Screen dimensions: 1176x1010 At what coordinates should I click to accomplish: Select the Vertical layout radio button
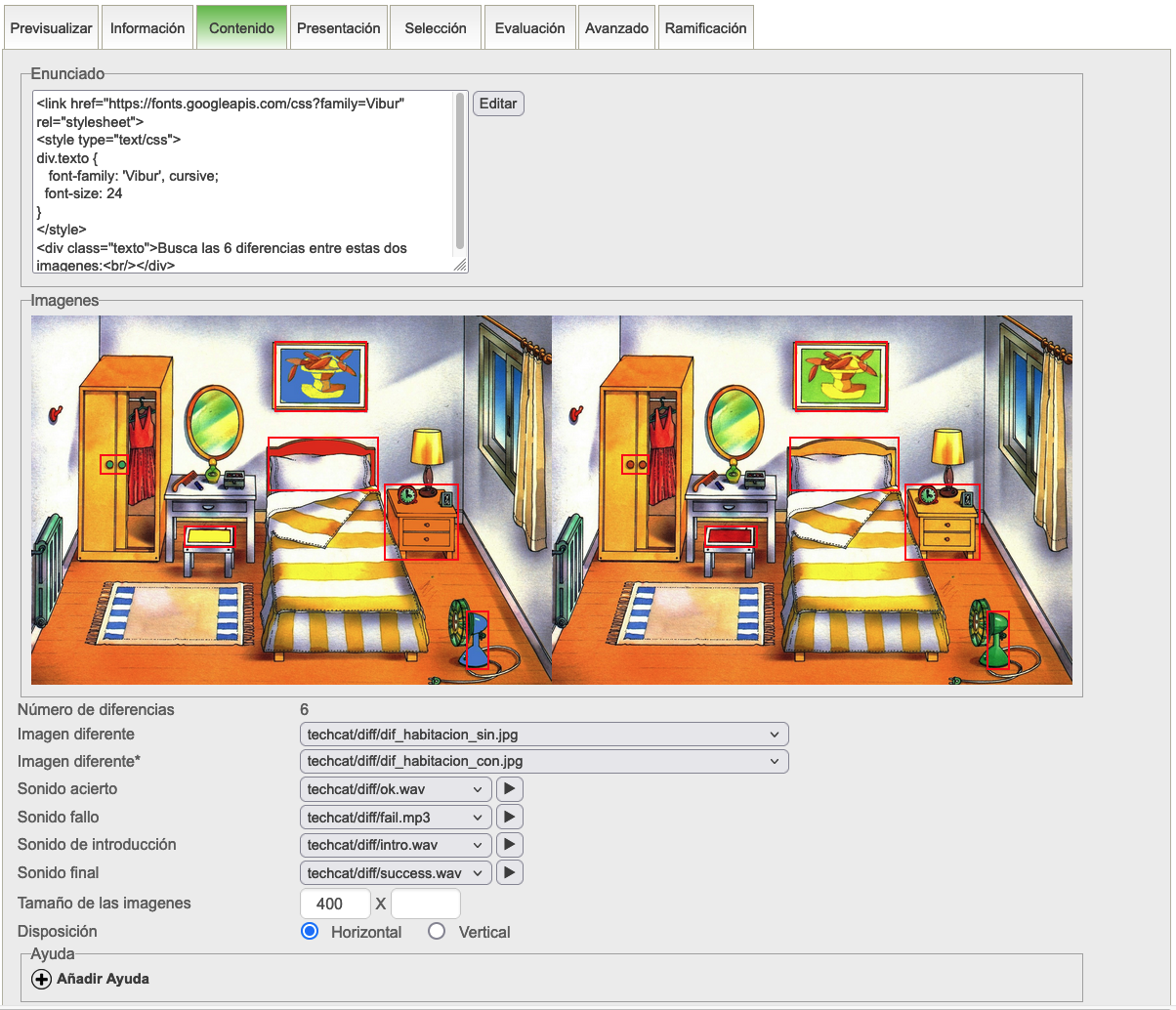click(x=437, y=932)
